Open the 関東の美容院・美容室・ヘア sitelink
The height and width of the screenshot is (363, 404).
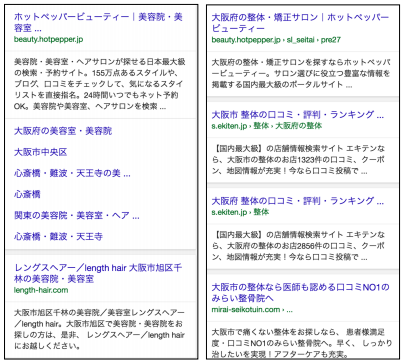pyautogui.click(x=76, y=215)
